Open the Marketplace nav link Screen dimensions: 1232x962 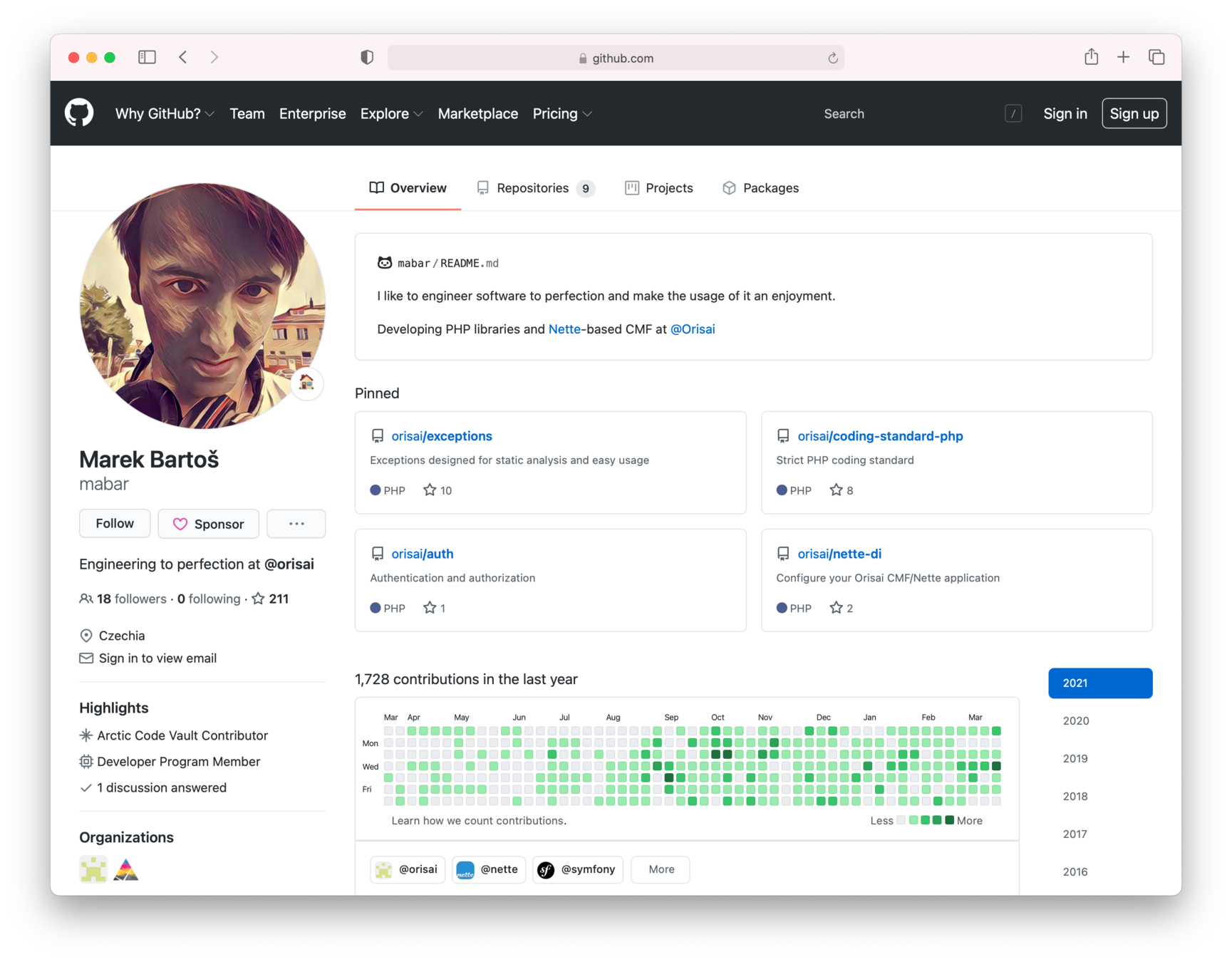coord(478,114)
